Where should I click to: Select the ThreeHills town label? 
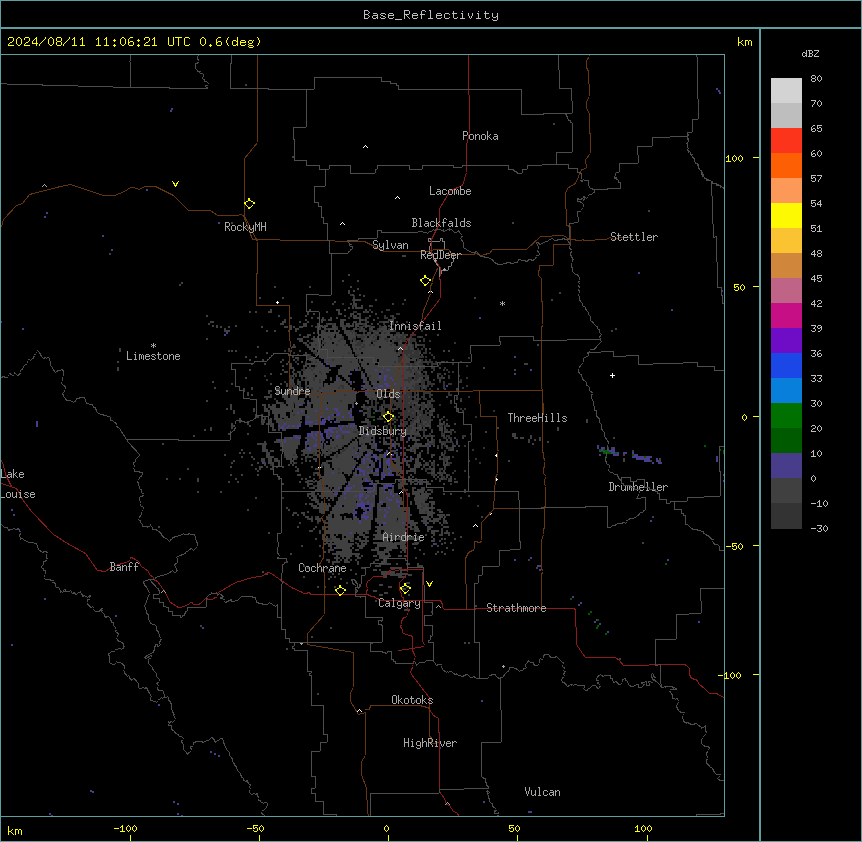pyautogui.click(x=537, y=418)
